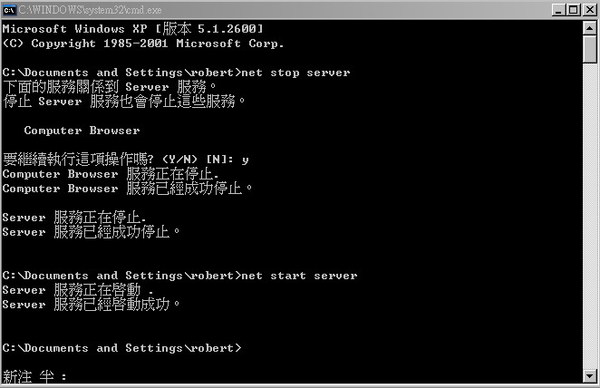Click the 'Microsoft Windows XP' version line

click(x=133, y=29)
